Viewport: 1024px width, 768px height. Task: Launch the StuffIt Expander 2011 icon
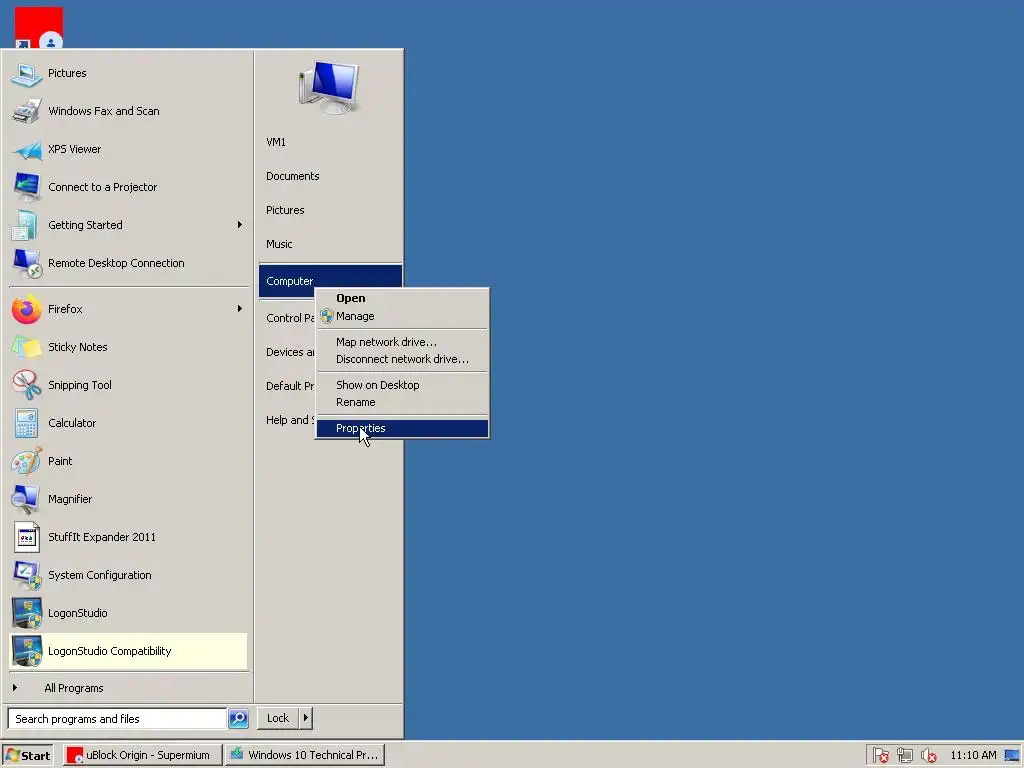pyautogui.click(x=26, y=537)
